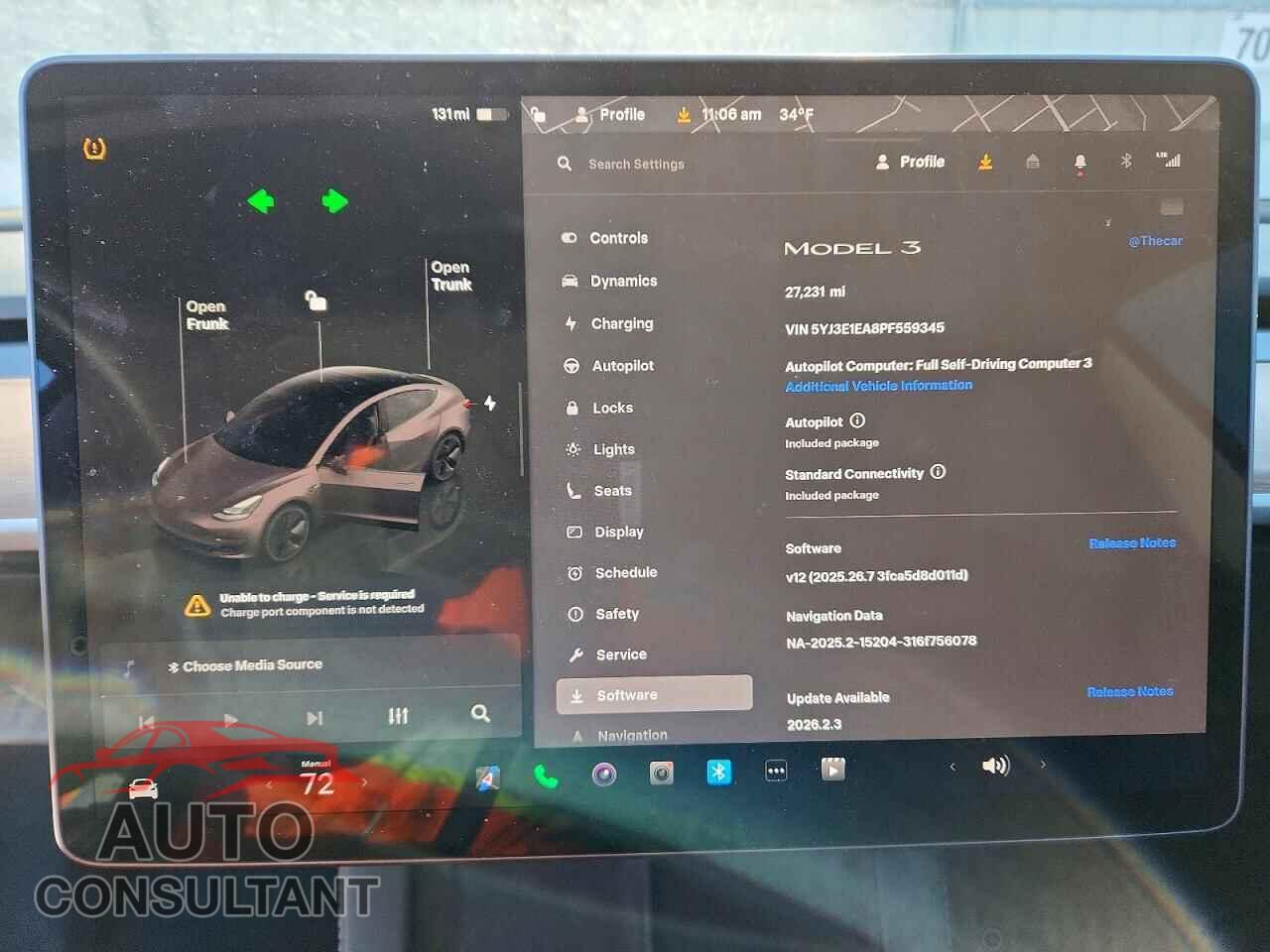This screenshot has width=1270, height=952.
Task: Open the Navigation settings menu
Action: 619,736
